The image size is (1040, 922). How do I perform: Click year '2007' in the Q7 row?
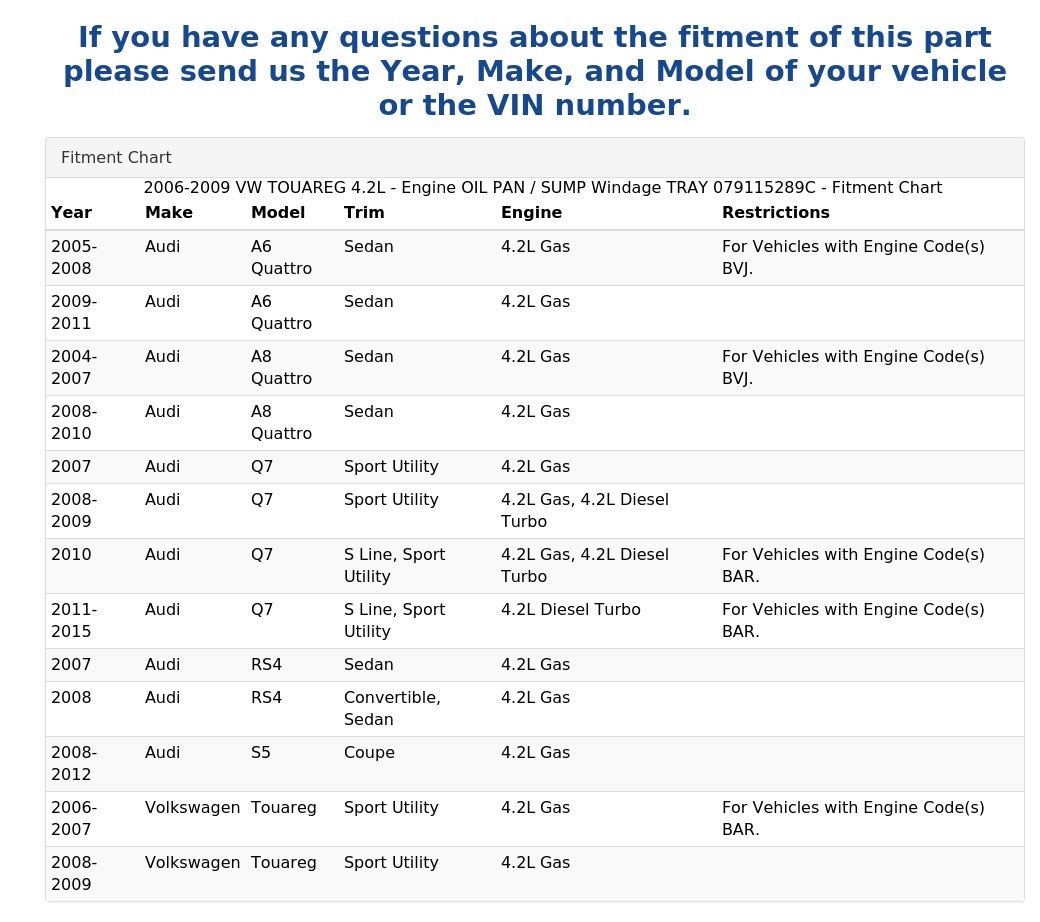point(71,466)
